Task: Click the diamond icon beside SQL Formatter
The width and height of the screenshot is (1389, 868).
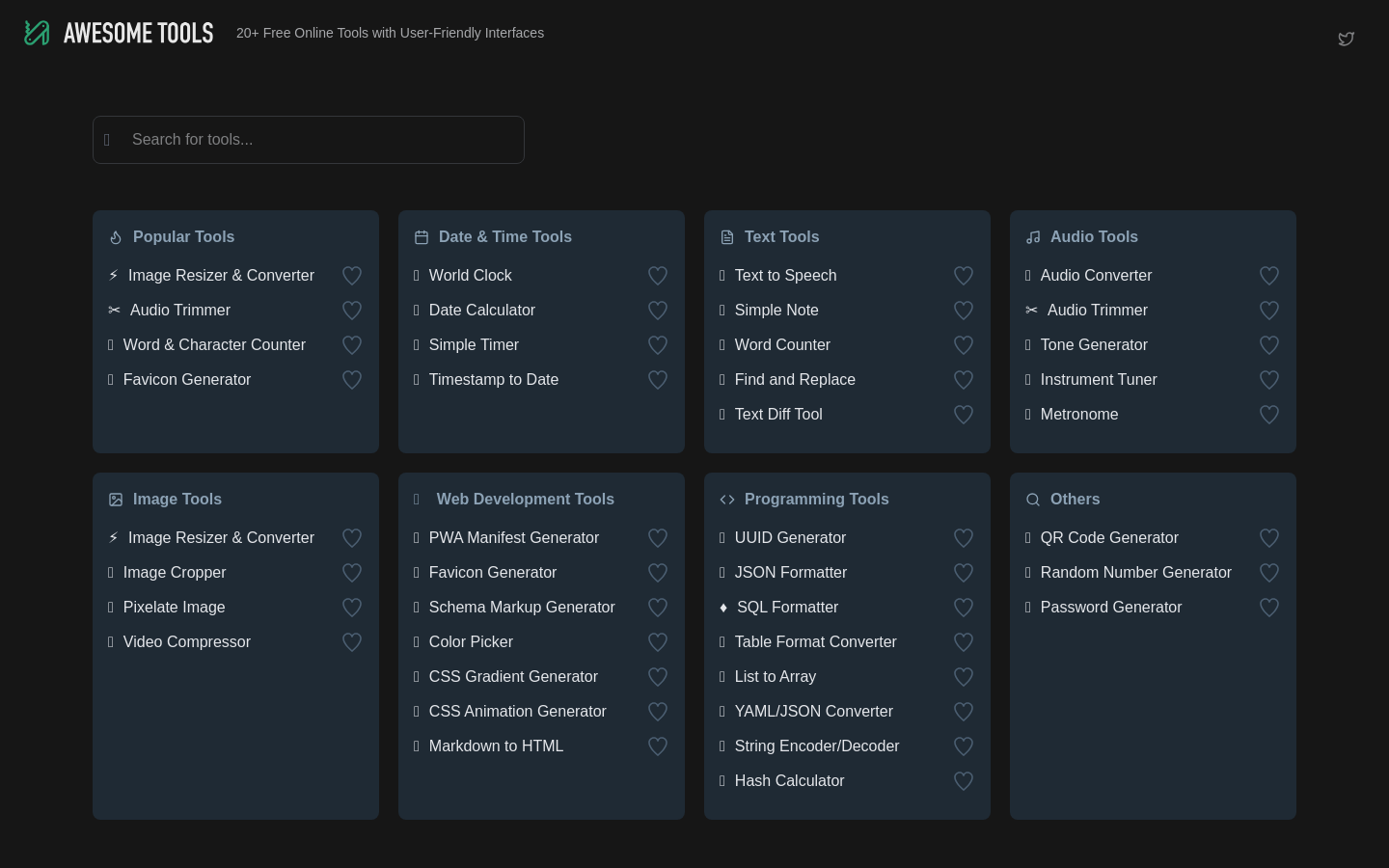Action: [723, 608]
